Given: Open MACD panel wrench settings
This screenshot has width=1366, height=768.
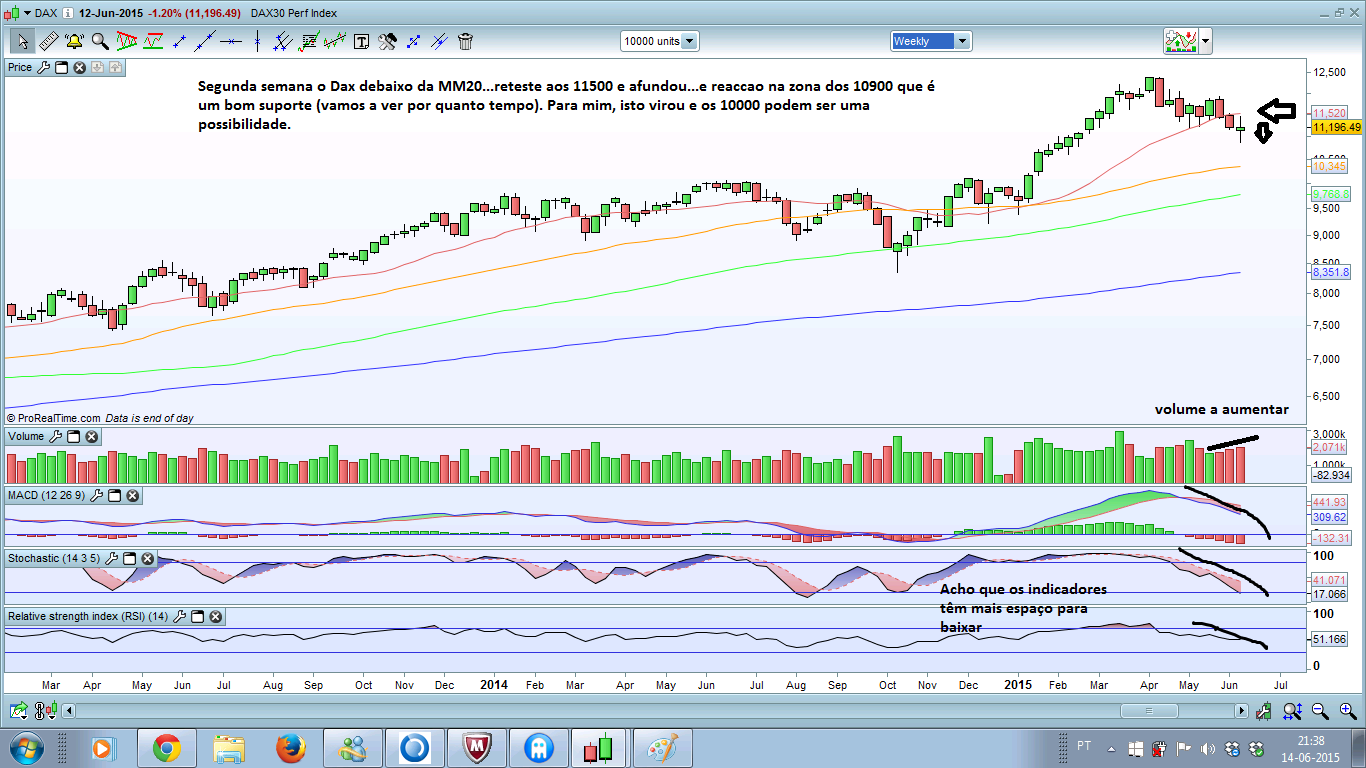Looking at the screenshot, I should 96,495.
